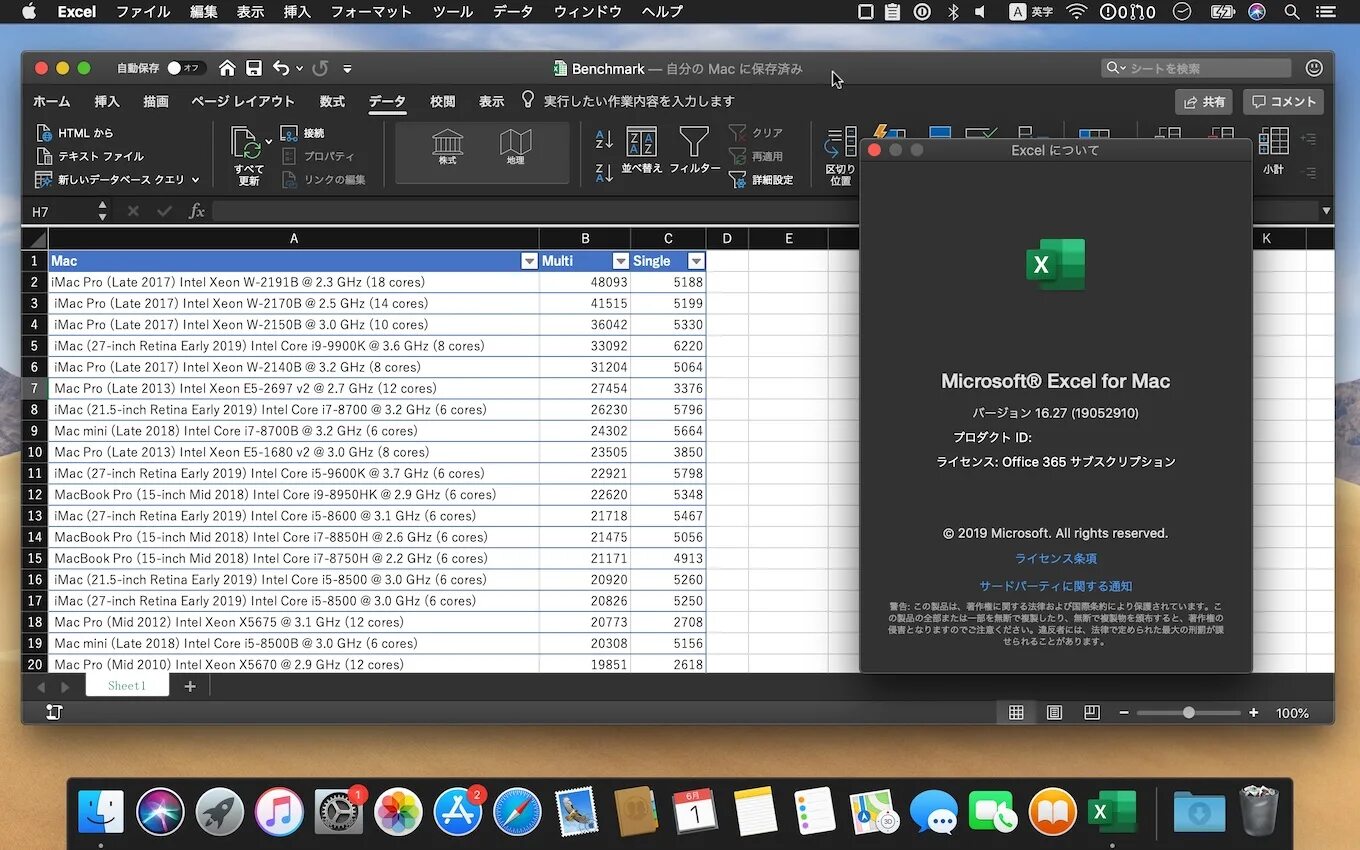Cancel the formula bar entry (X)
The height and width of the screenshot is (850, 1360).
(133, 211)
